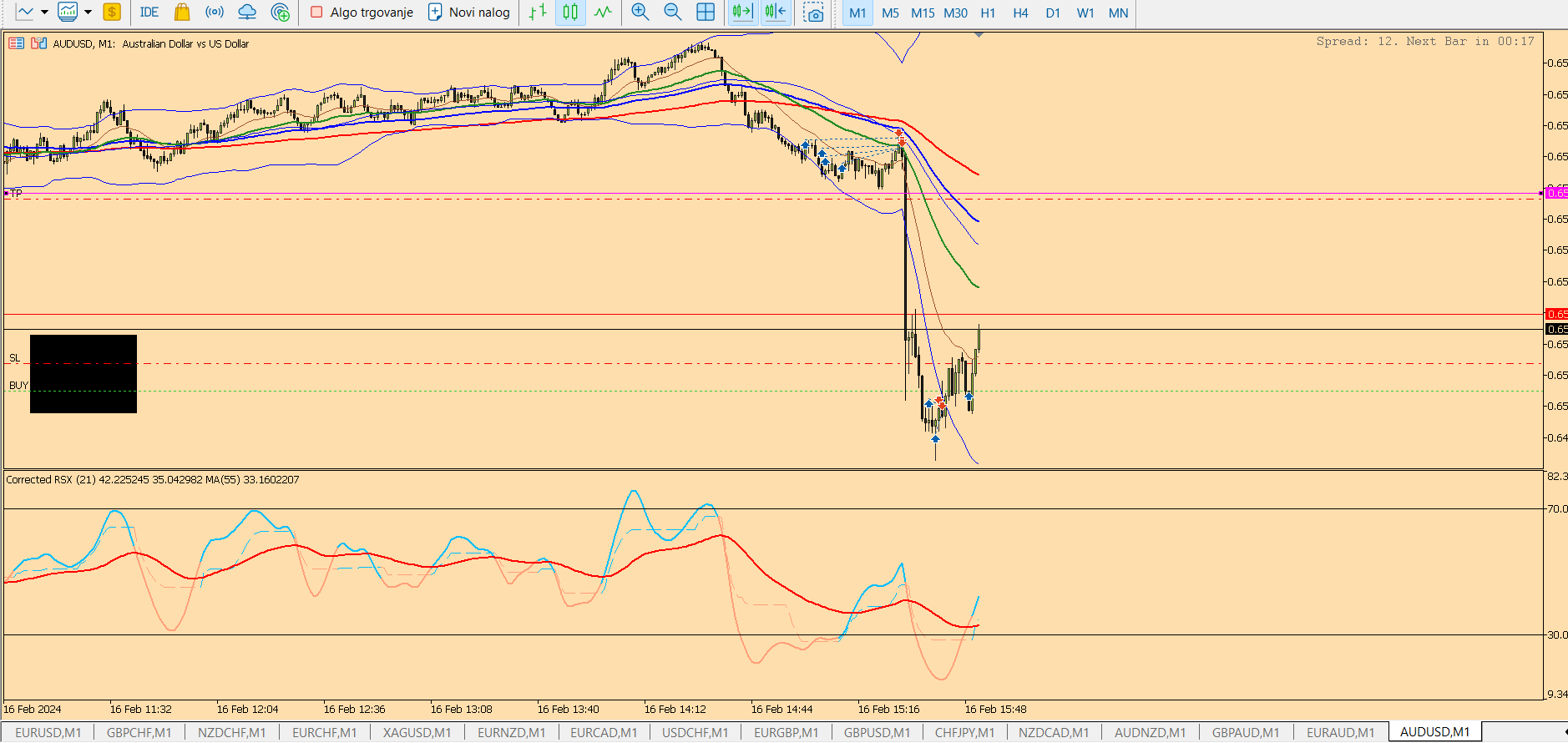Switch to the EURAUD,M1 chart tab
This screenshot has height=743, width=1568.
coord(1340,732)
